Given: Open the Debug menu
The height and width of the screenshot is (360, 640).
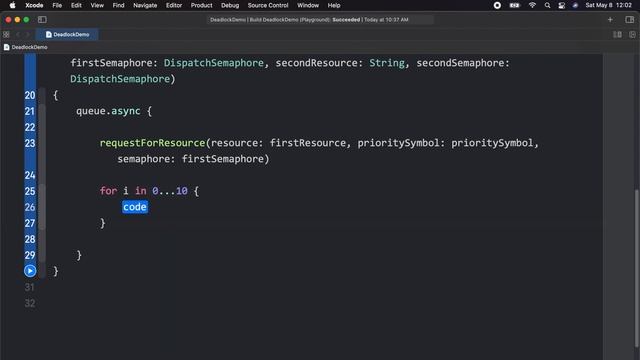Looking at the screenshot, I should [x=230, y=5].
